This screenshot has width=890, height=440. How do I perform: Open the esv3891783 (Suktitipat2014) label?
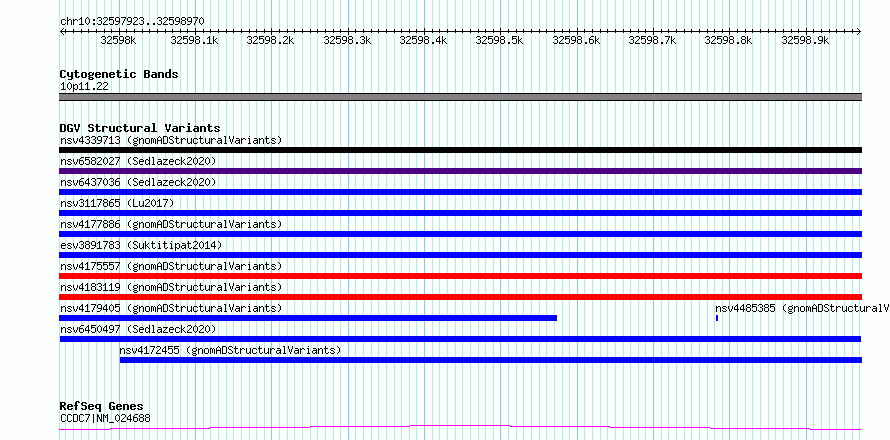point(141,245)
